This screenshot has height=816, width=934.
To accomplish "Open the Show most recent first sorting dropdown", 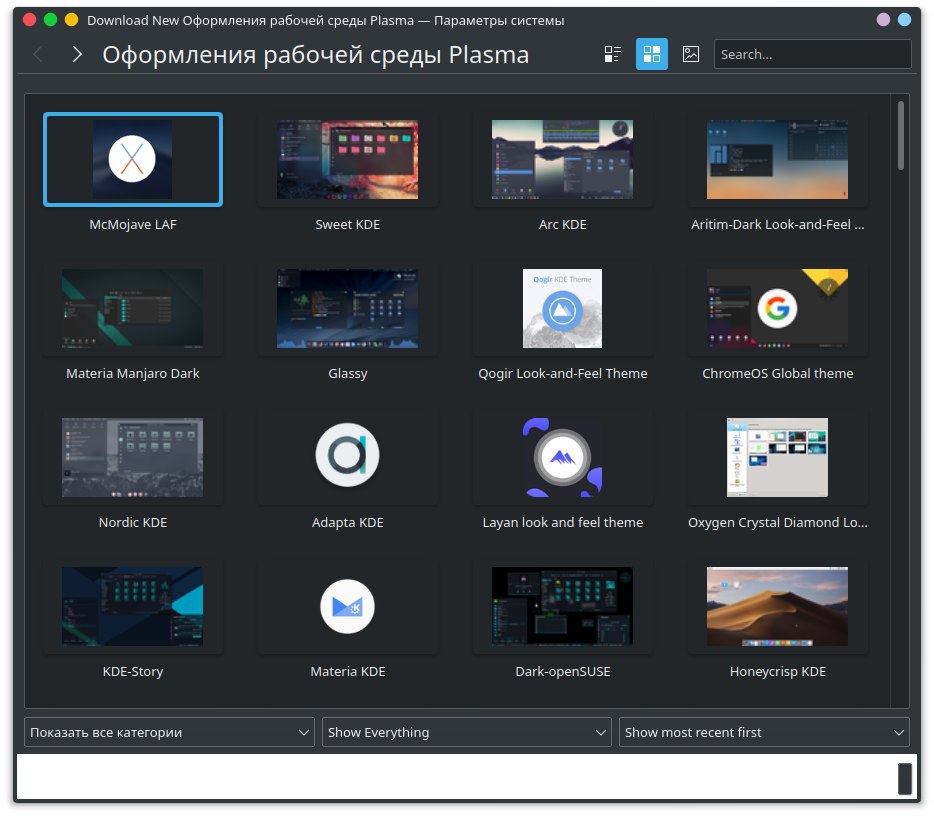I will [764, 732].
